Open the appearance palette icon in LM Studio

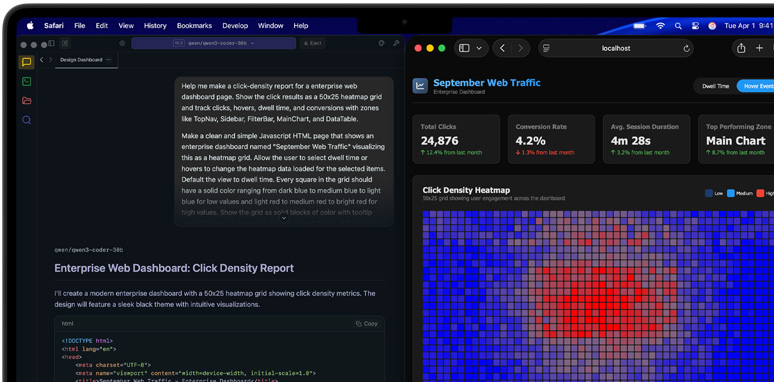[382, 43]
